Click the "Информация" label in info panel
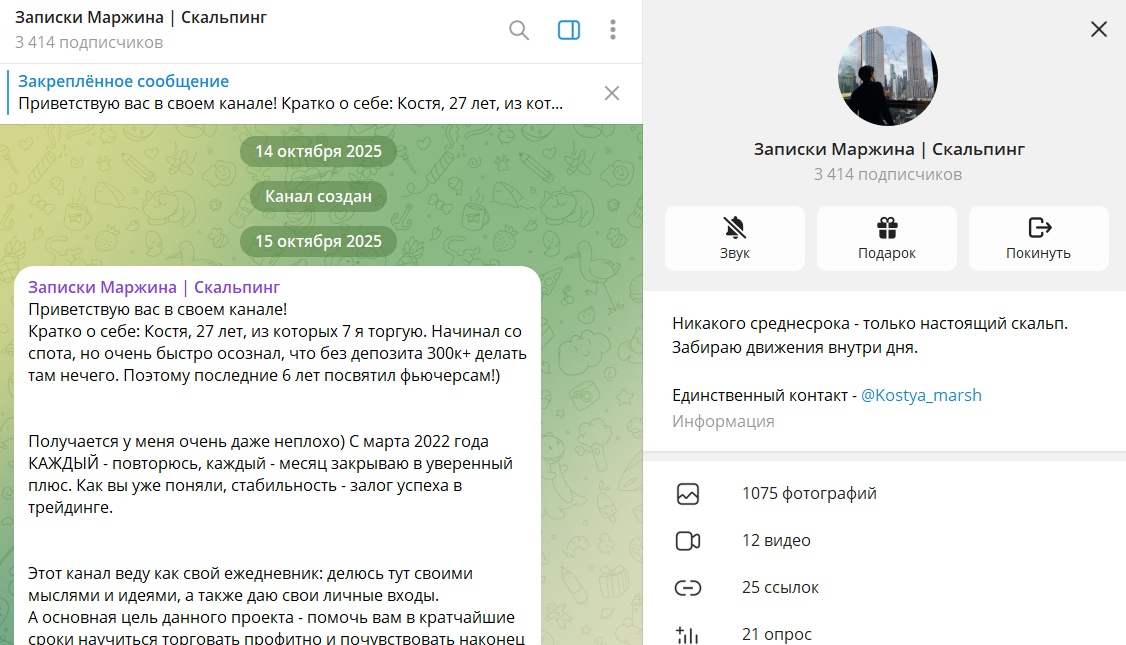Viewport: 1126px width, 645px height. point(723,422)
